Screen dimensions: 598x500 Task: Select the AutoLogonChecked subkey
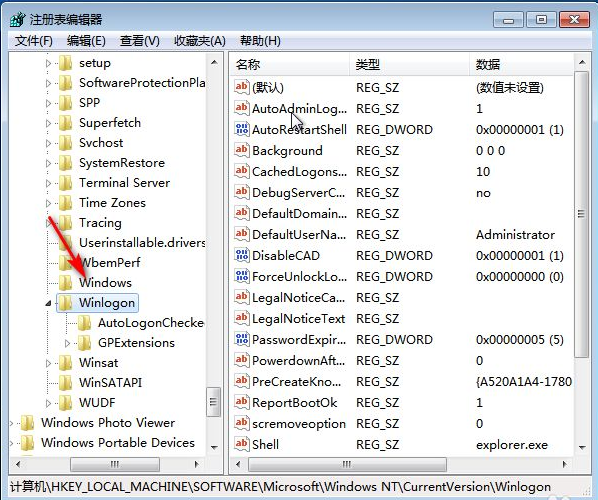(x=151, y=323)
